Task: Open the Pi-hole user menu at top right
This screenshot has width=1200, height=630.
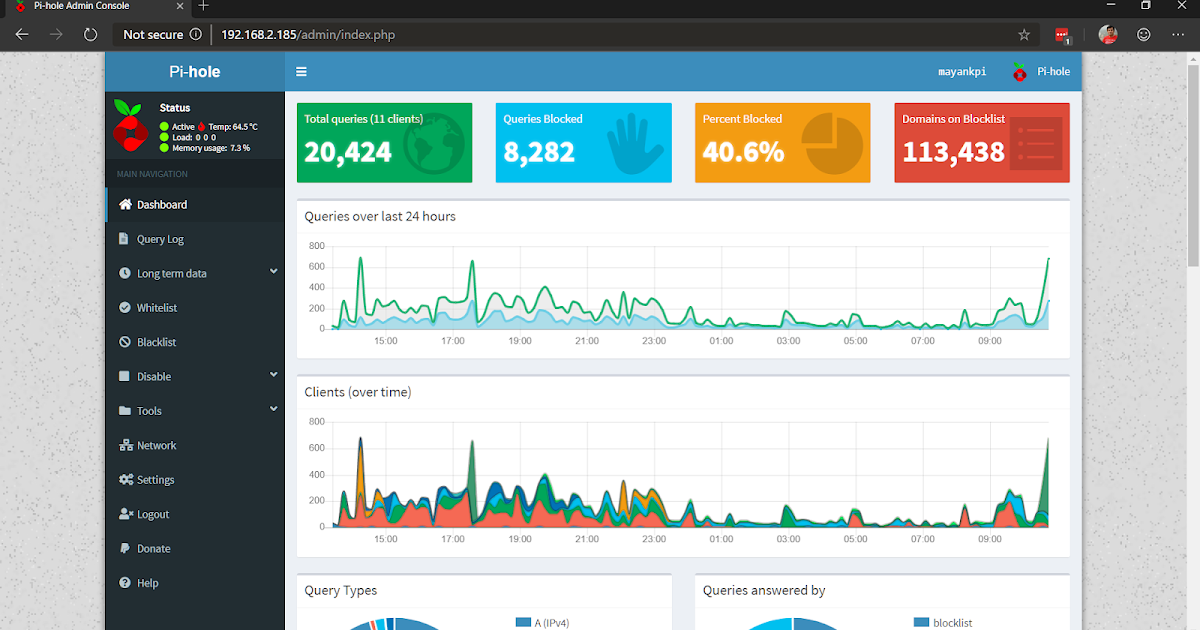Action: click(1041, 72)
